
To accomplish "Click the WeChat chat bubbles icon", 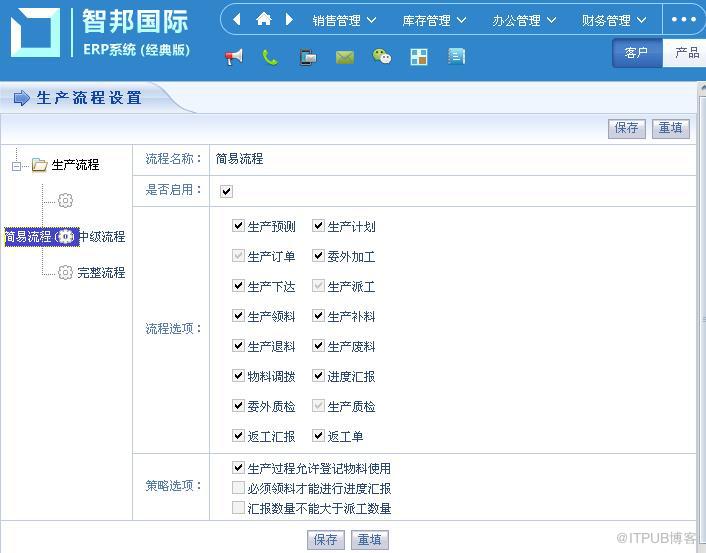I will 382,57.
